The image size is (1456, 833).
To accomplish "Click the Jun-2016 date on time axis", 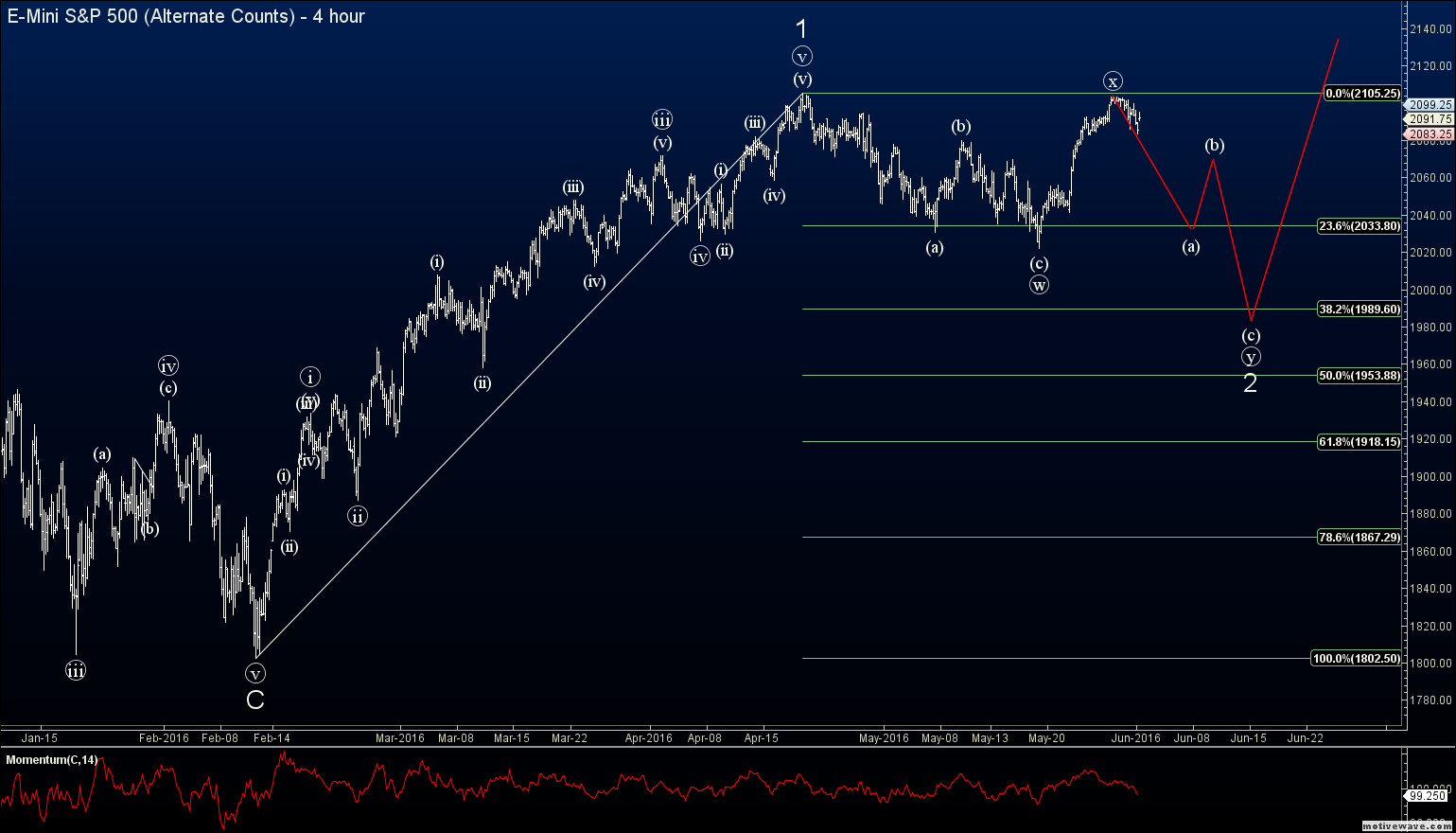I will tap(1136, 738).
